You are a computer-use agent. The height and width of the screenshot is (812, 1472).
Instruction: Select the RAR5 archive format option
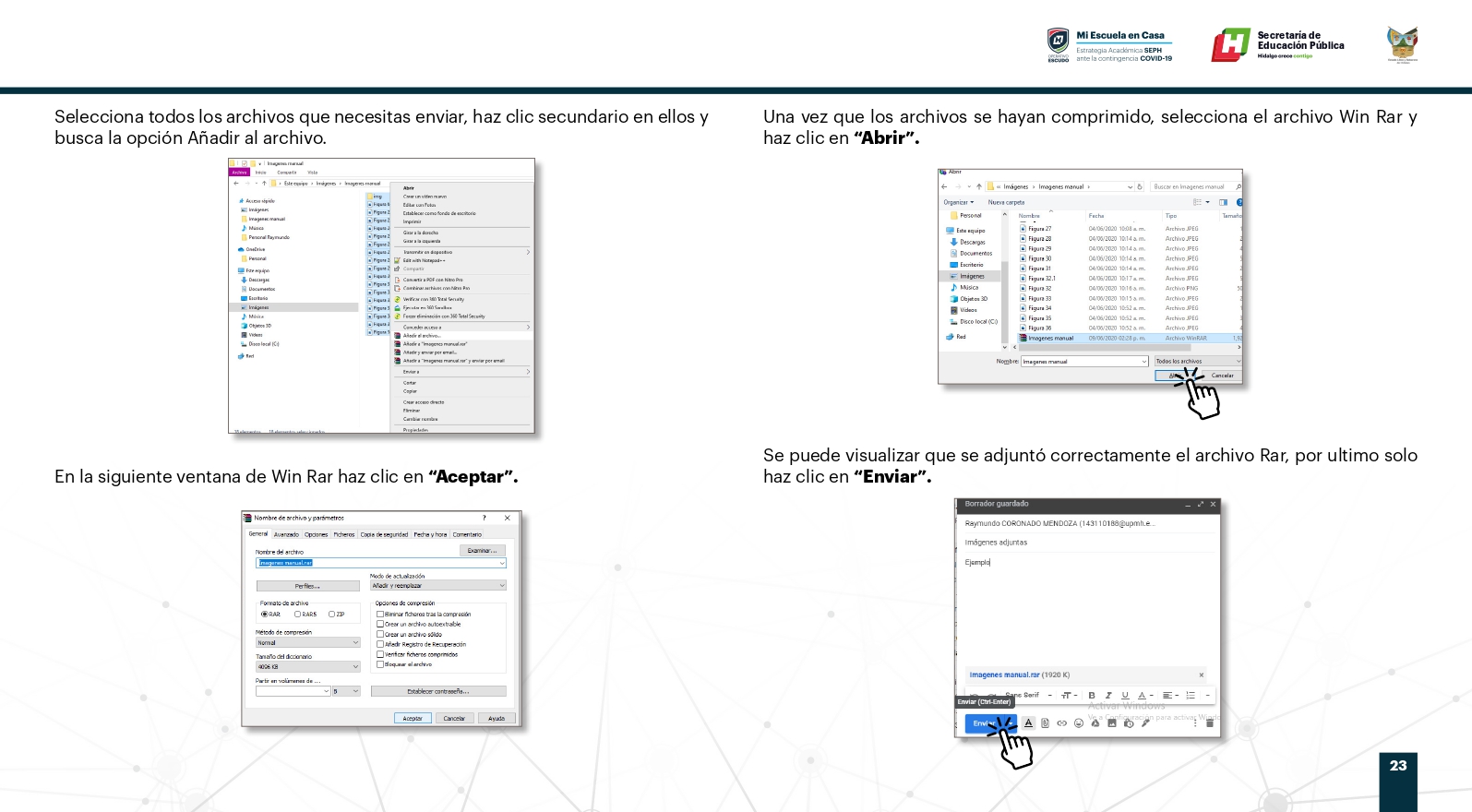pos(298,615)
